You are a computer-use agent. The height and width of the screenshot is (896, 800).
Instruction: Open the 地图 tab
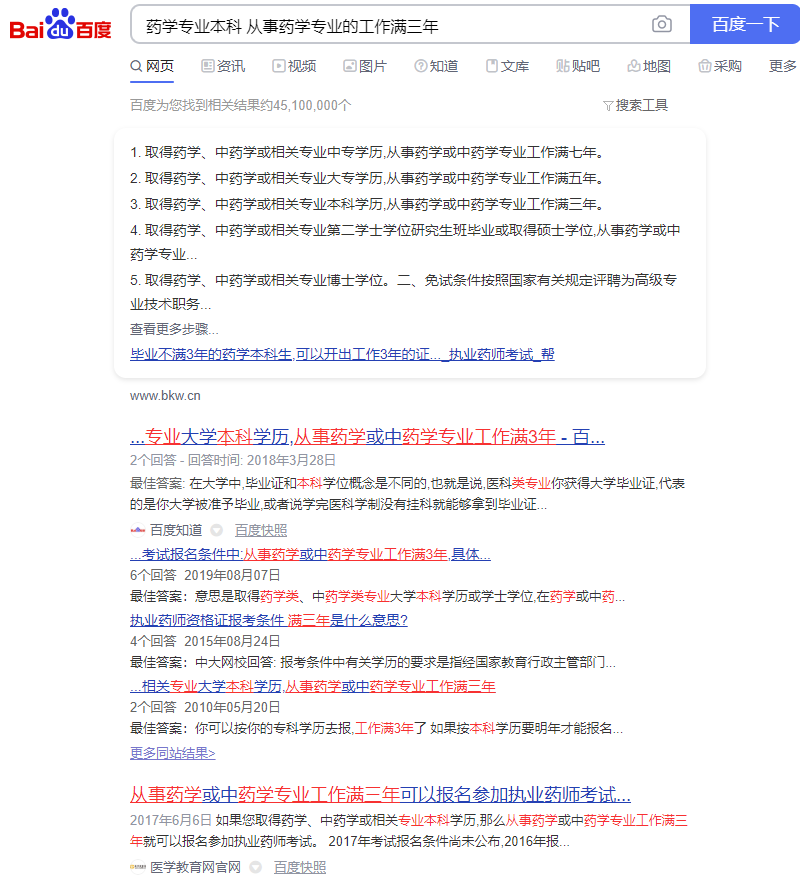[649, 66]
